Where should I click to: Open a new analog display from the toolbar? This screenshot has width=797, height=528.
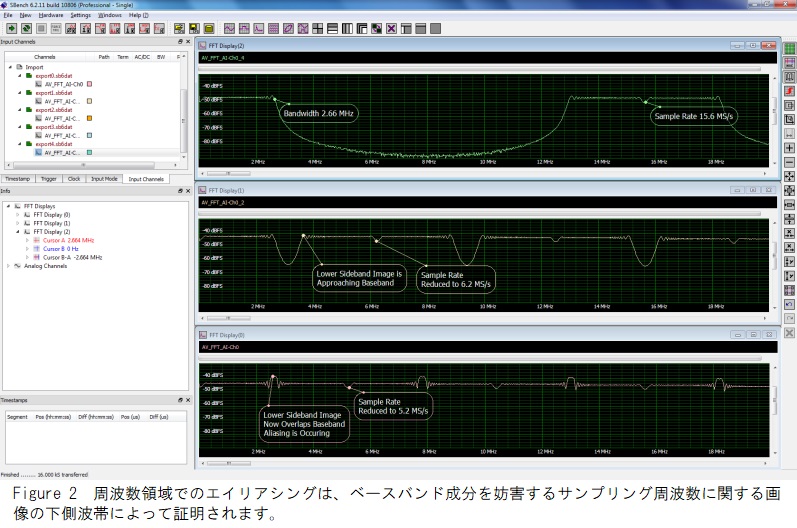(229, 28)
